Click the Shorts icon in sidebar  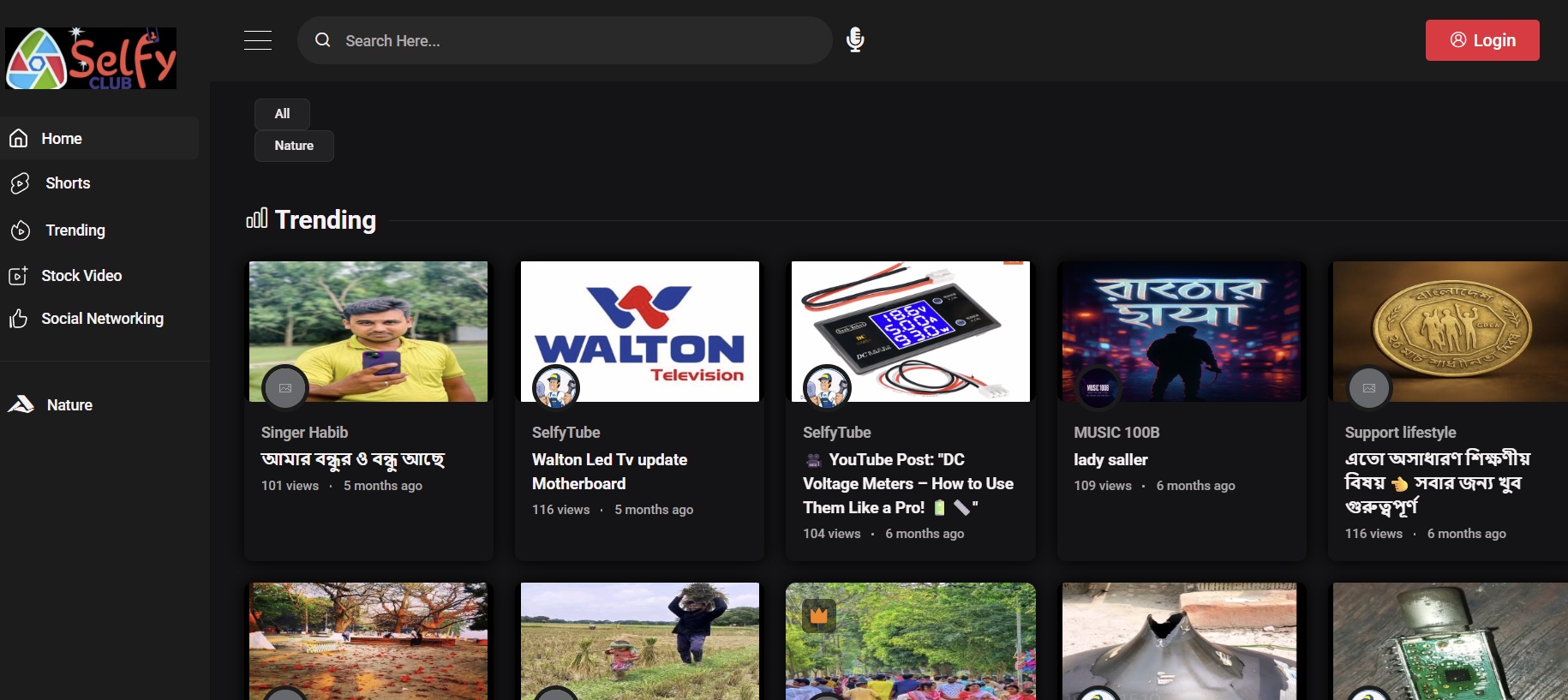pos(21,183)
